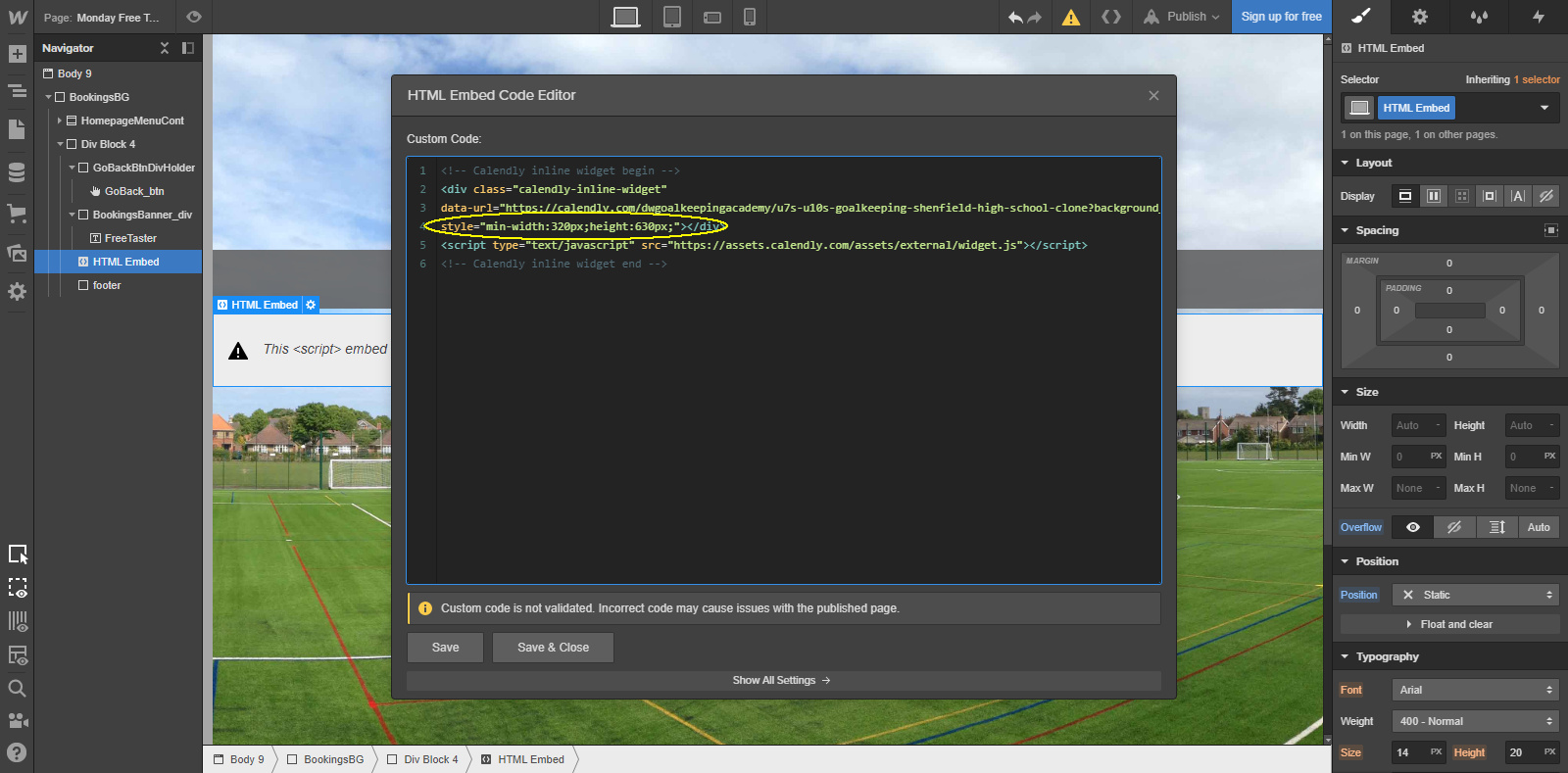Open HTML Embed settings gear on canvas label

click(x=311, y=305)
